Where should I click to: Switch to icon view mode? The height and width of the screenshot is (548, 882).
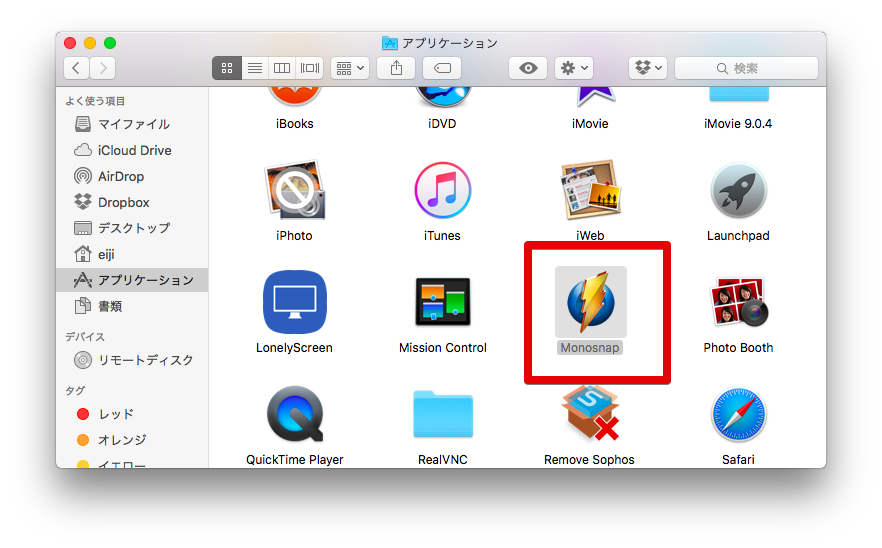click(x=227, y=68)
